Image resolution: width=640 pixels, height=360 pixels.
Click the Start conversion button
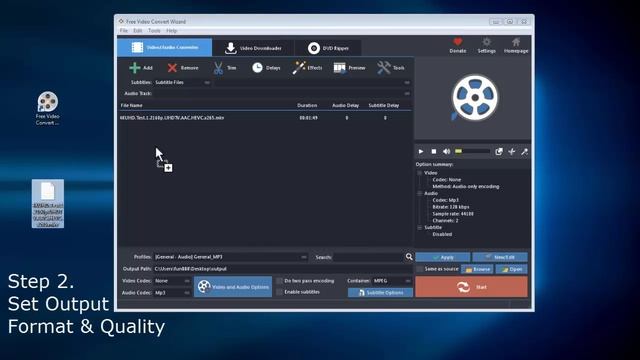tap(471, 287)
